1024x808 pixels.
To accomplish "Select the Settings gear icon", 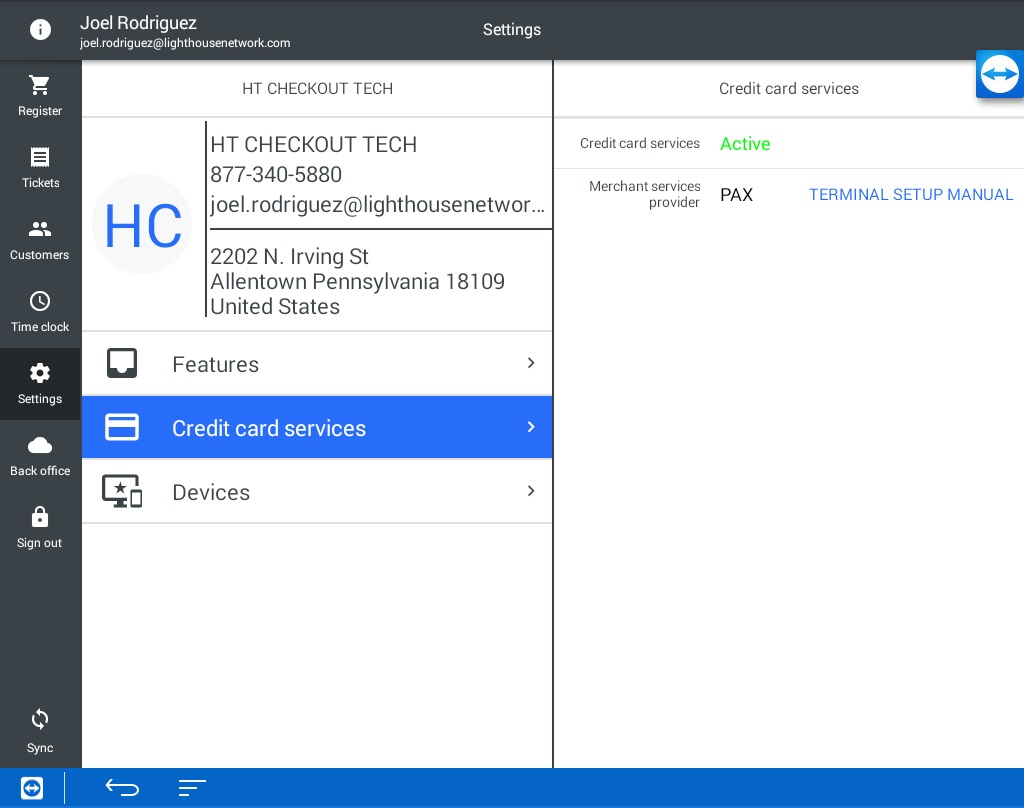I will pyautogui.click(x=40, y=374).
